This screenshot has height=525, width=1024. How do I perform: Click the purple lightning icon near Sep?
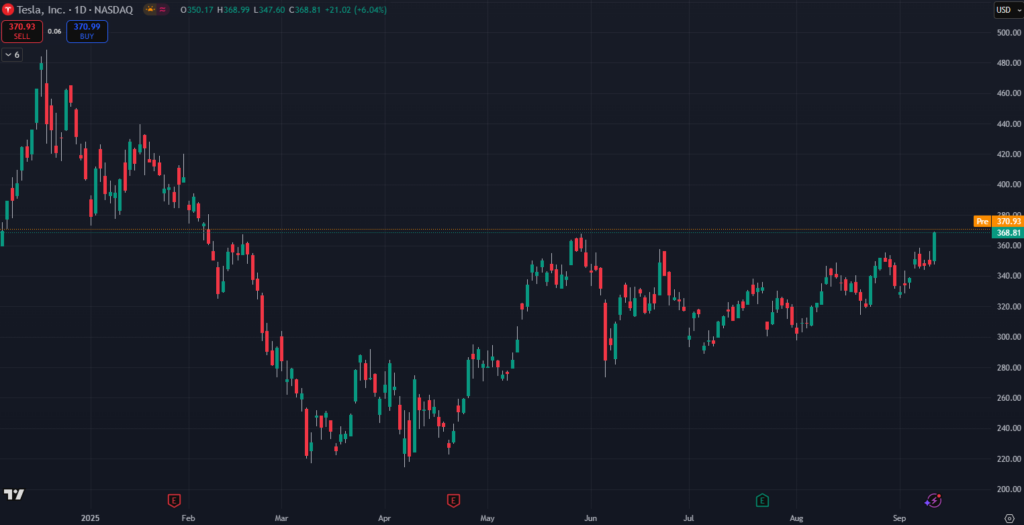(933, 500)
